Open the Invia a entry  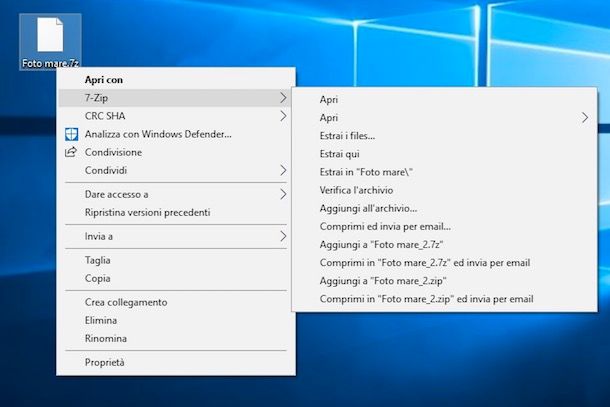(x=176, y=236)
